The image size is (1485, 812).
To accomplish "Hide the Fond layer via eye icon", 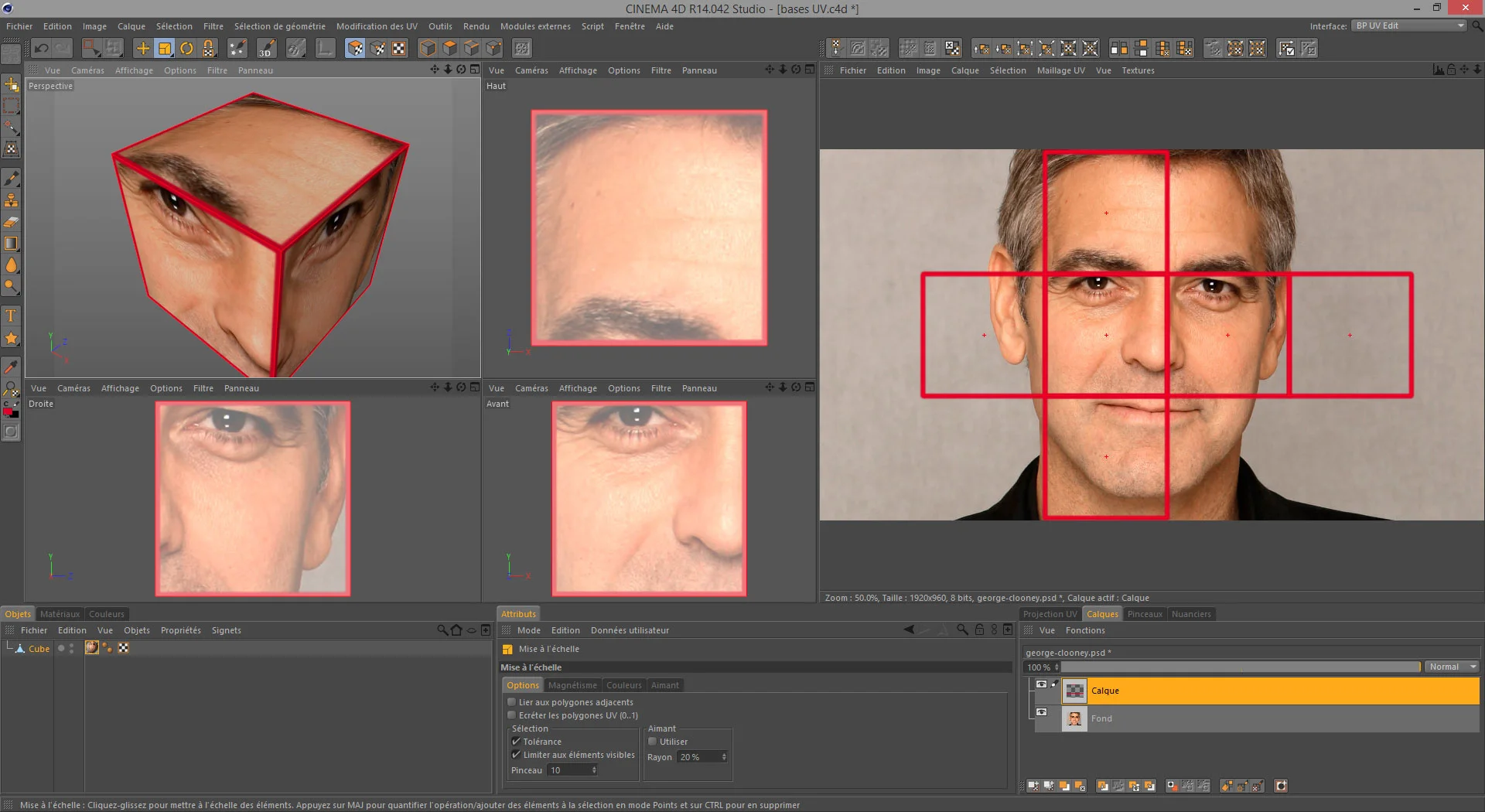I will pyautogui.click(x=1041, y=712).
